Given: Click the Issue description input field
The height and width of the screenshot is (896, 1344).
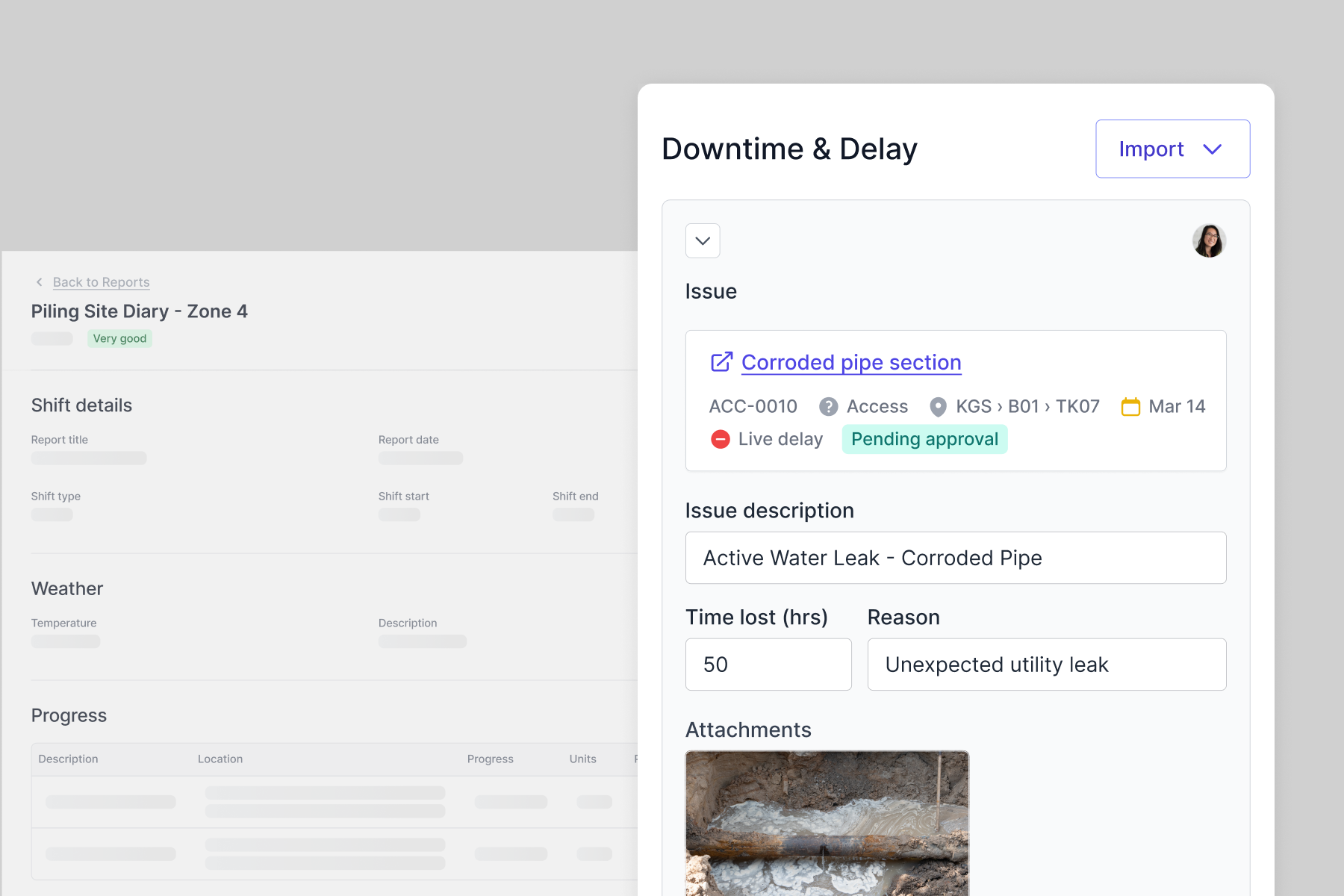Looking at the screenshot, I should pos(956,558).
